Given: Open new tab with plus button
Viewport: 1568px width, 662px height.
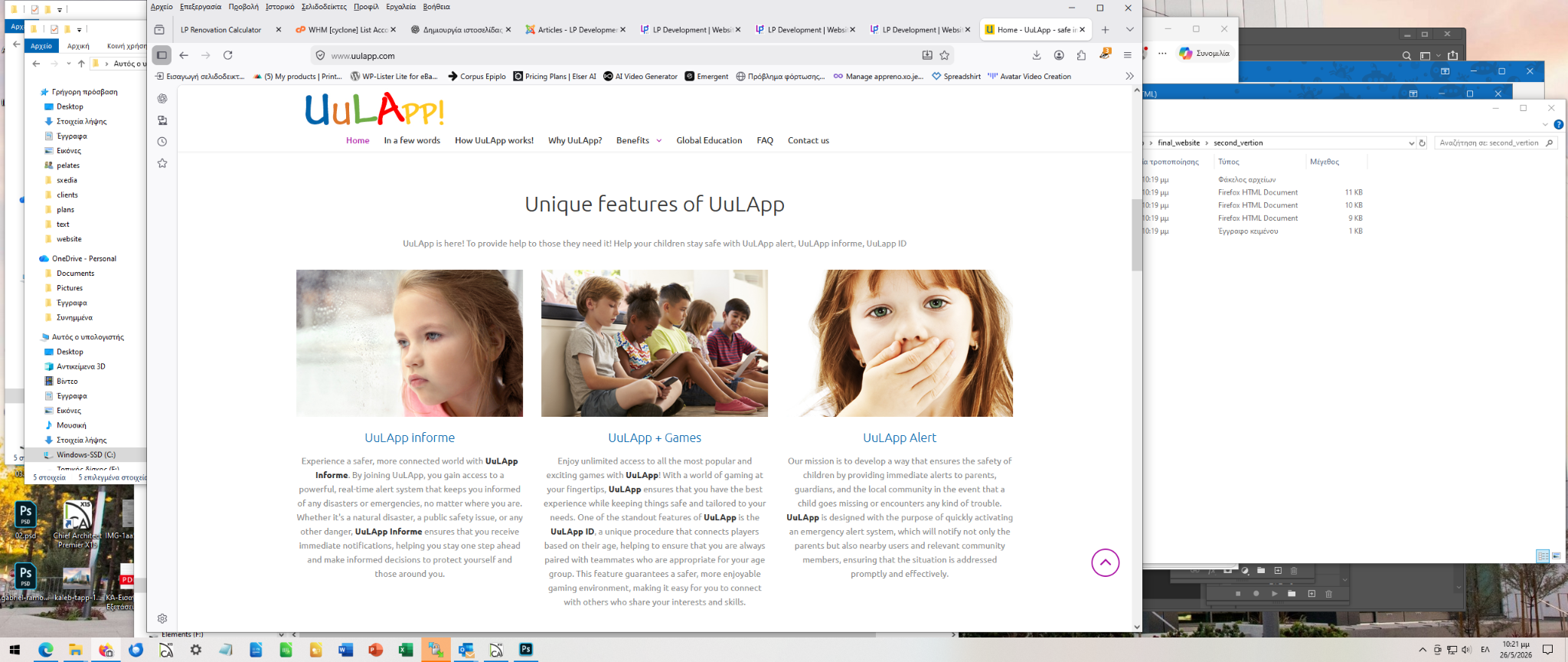Looking at the screenshot, I should [1105, 30].
